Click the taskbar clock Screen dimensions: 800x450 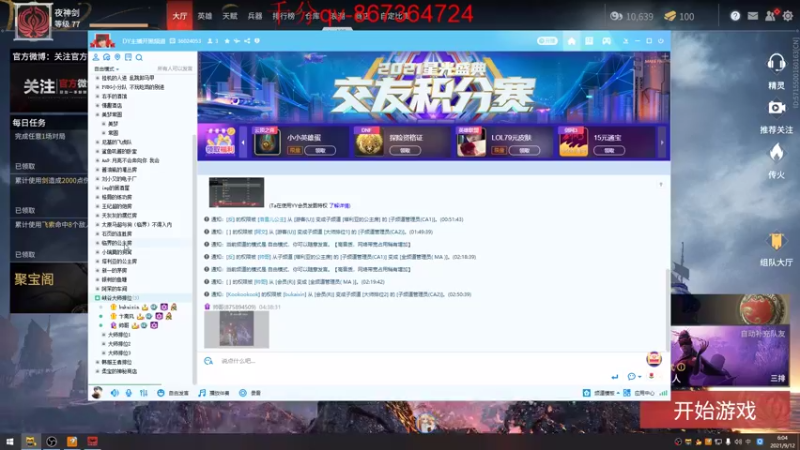pyautogui.click(x=782, y=442)
